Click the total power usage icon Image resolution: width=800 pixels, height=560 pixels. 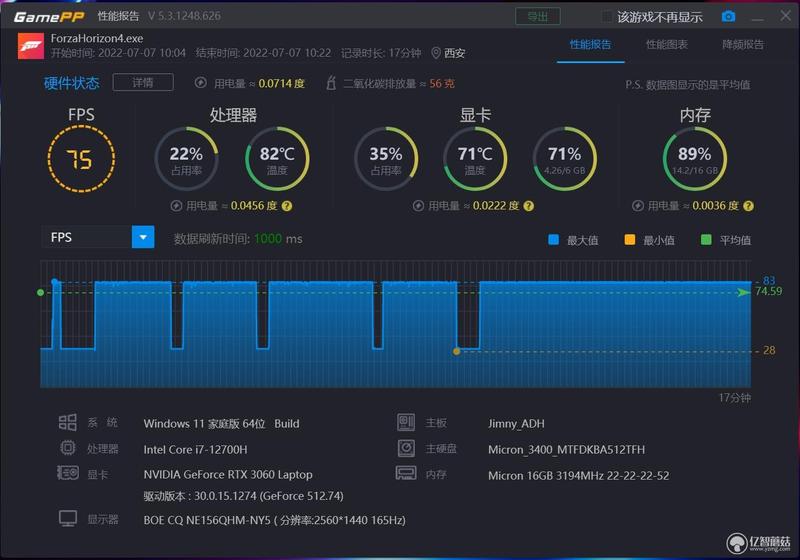click(x=201, y=83)
